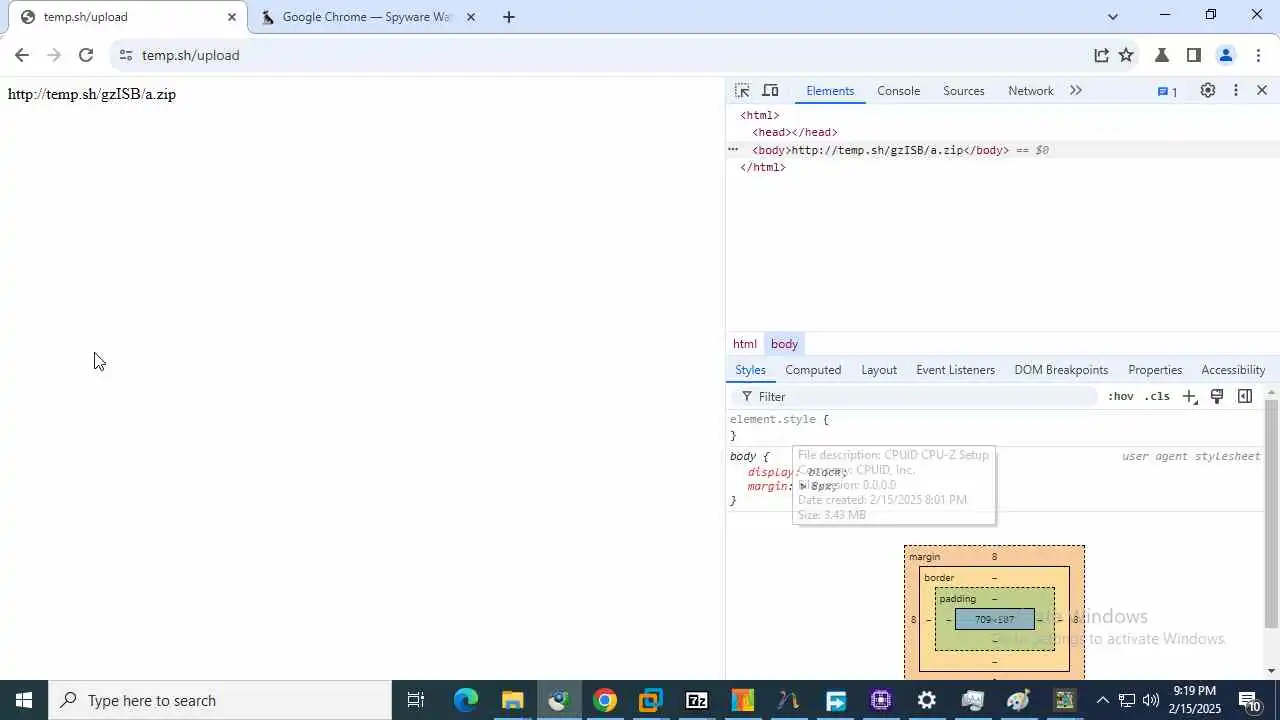Open the Layout subtab

[x=879, y=370]
